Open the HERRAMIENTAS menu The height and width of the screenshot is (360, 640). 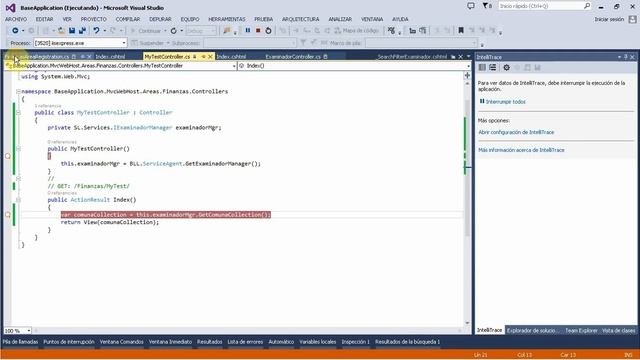[227, 19]
